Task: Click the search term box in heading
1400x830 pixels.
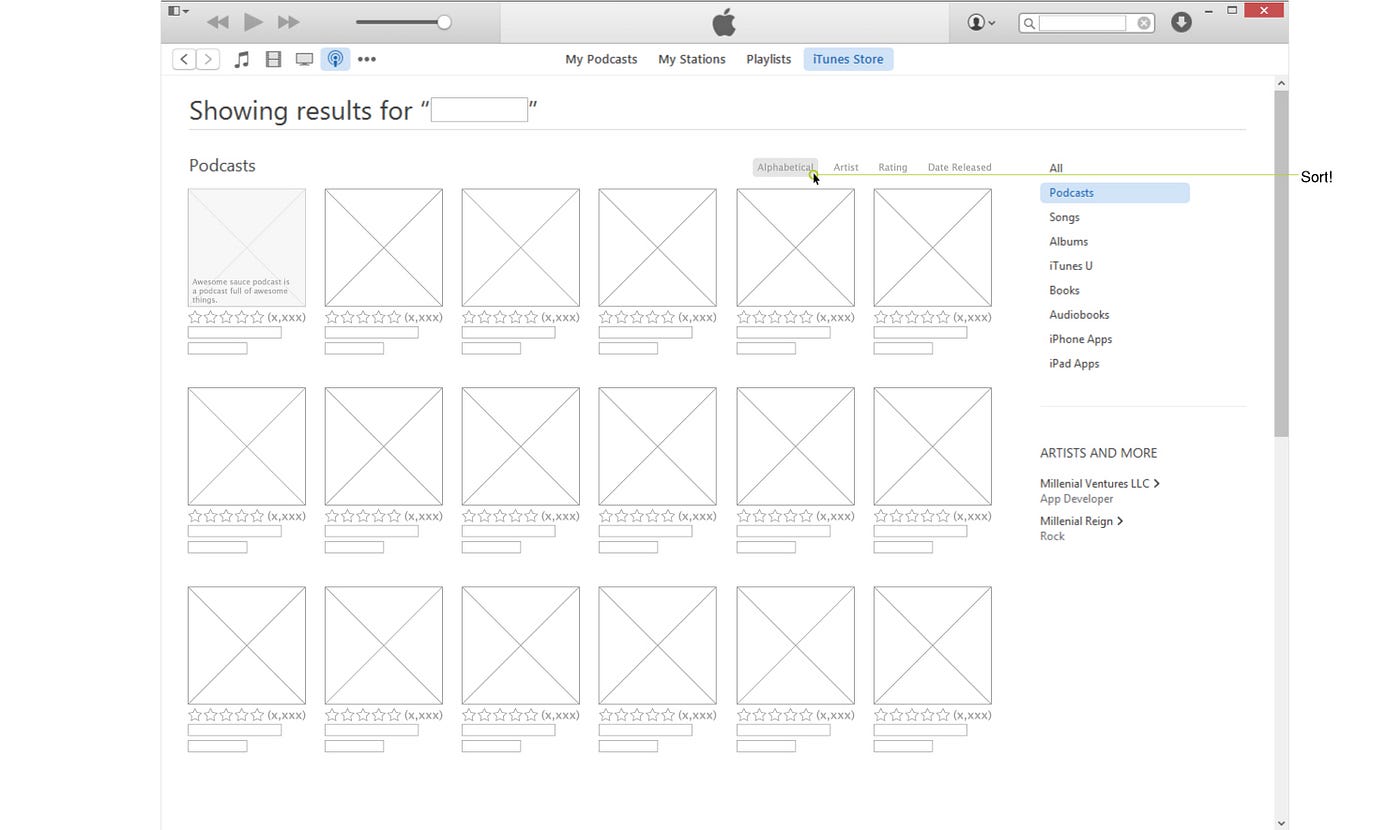Action: (479, 110)
